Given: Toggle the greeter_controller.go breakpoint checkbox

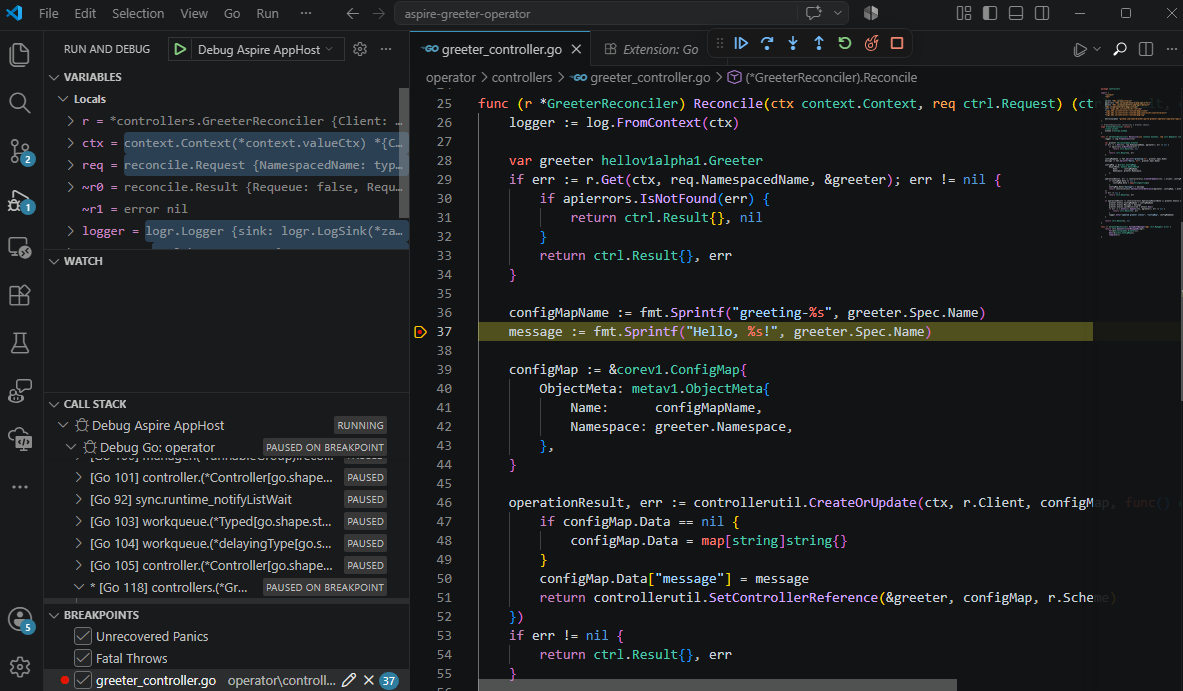Looking at the screenshot, I should pyautogui.click(x=83, y=680).
